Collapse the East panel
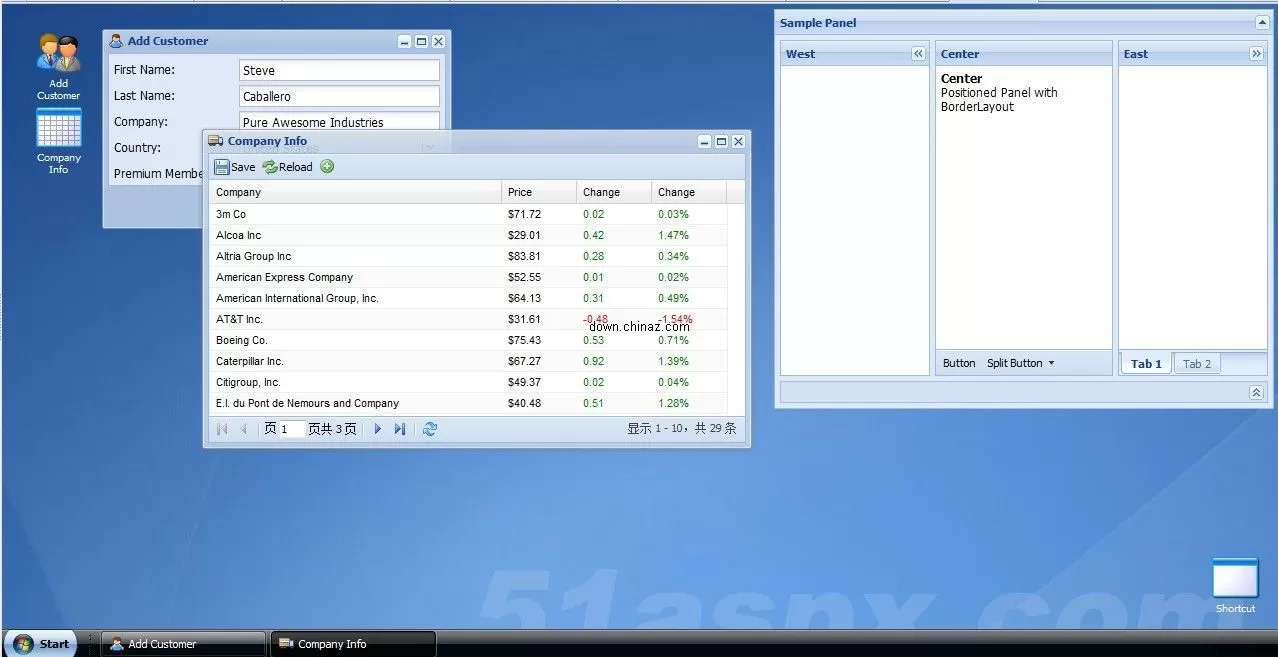The image size is (1278, 657). click(1256, 54)
